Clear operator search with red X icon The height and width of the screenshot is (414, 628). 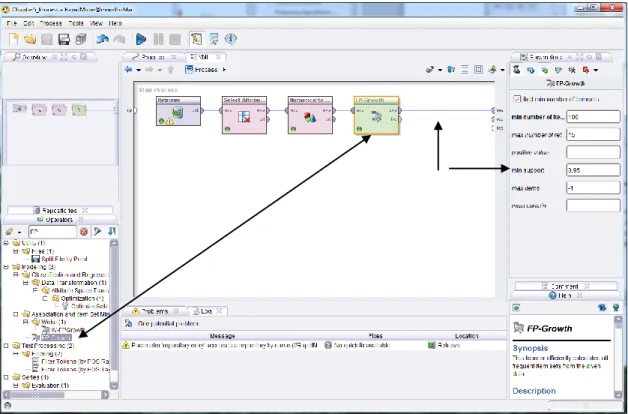pos(84,232)
